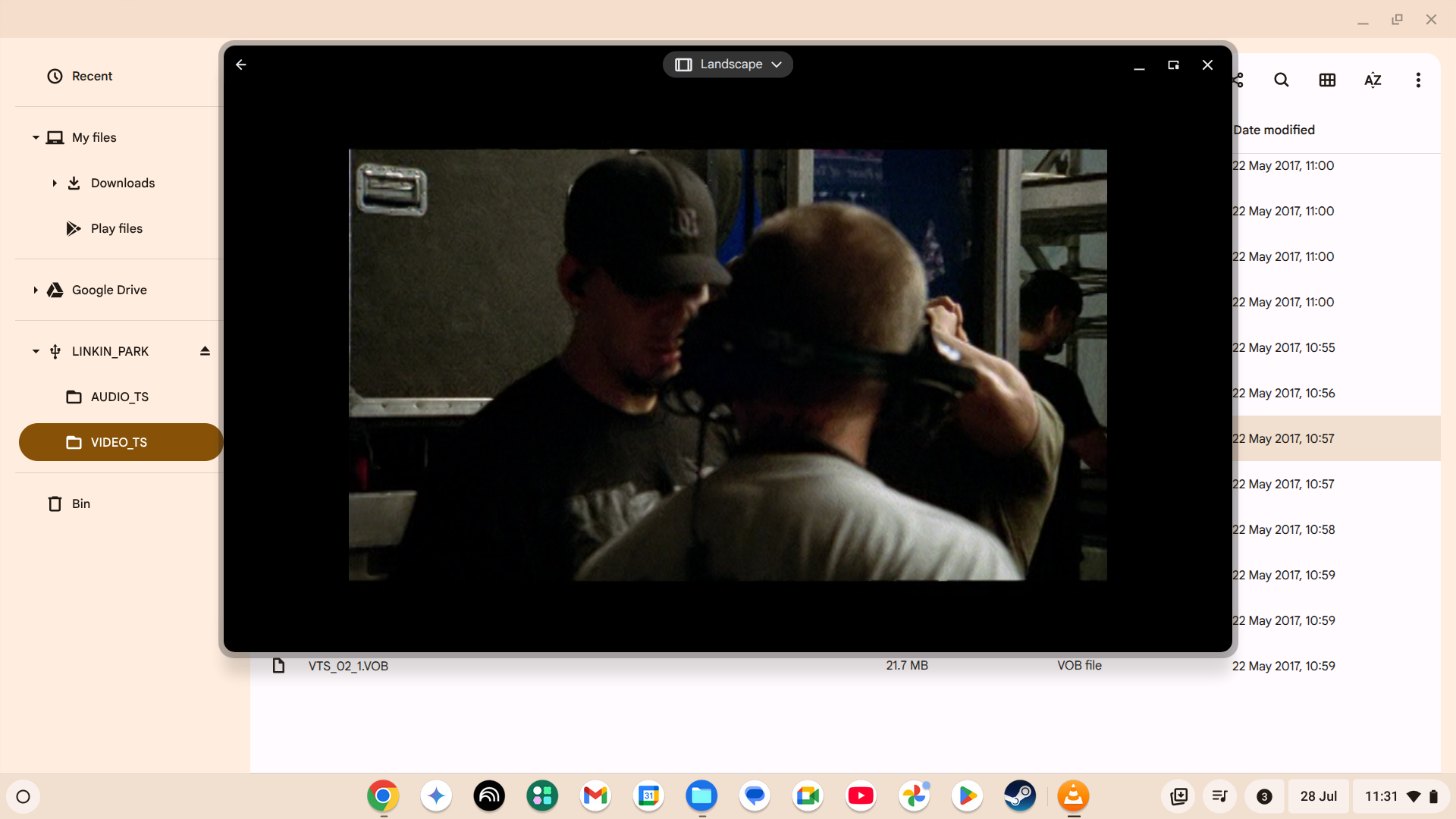1456x819 pixels.
Task: Open Steam from the shelf
Action: (x=1020, y=795)
